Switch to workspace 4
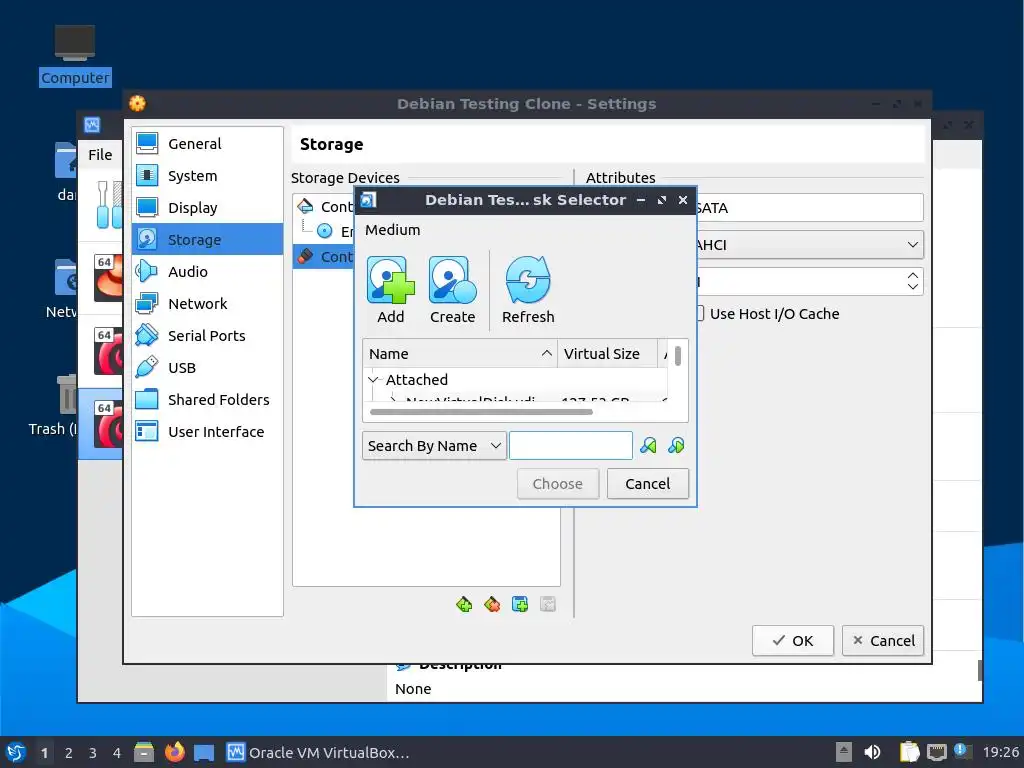The width and height of the screenshot is (1024, 768). tap(117, 753)
